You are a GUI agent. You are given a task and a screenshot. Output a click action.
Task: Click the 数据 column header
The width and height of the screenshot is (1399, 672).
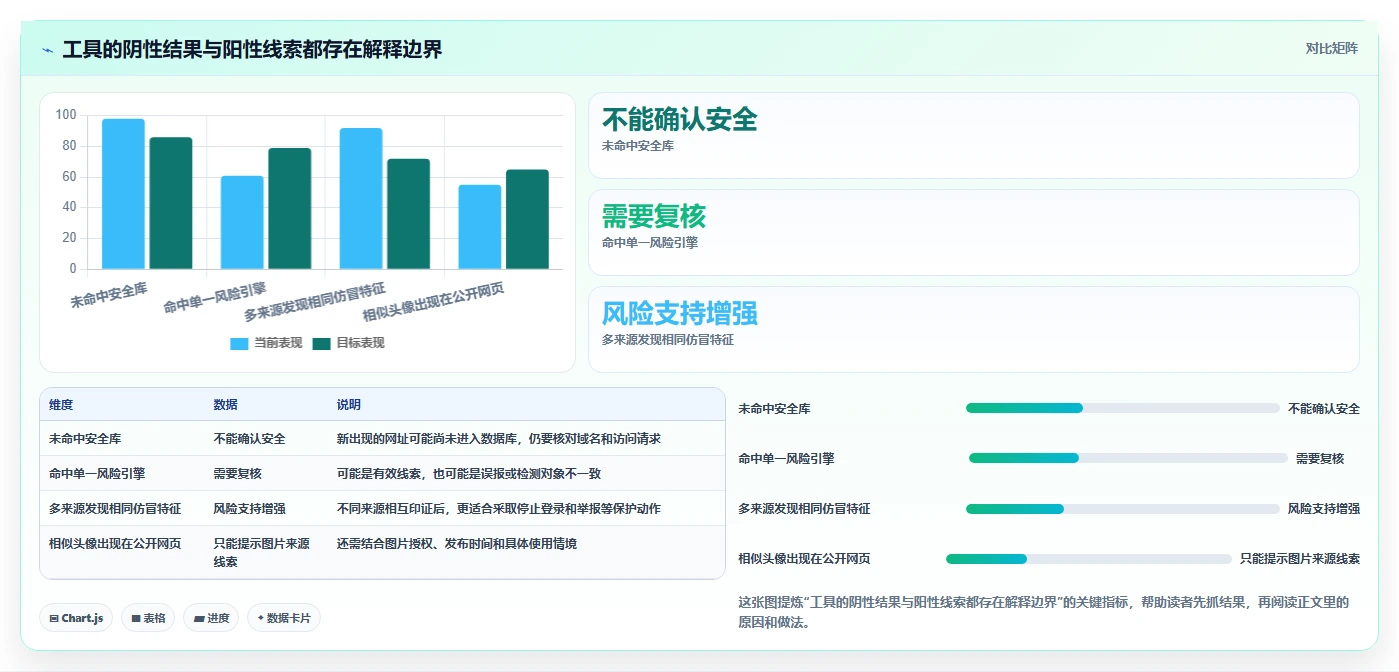point(225,405)
